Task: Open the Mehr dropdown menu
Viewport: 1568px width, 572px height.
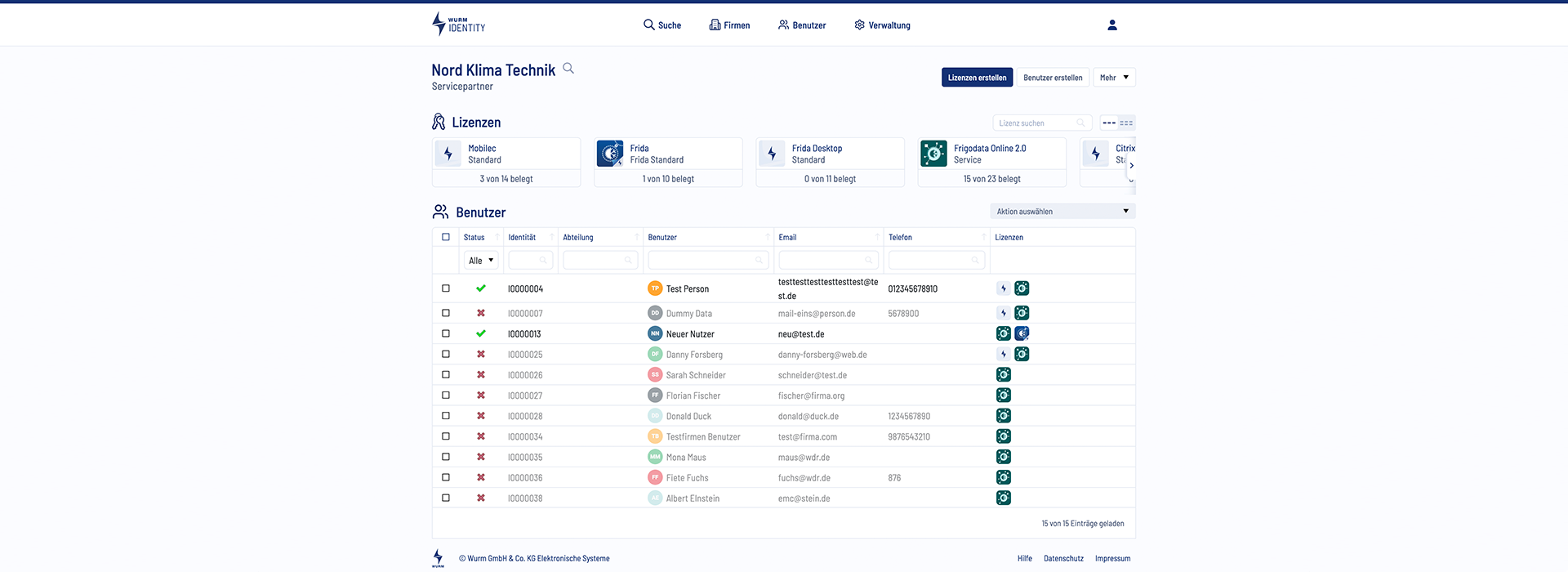Action: point(1114,78)
